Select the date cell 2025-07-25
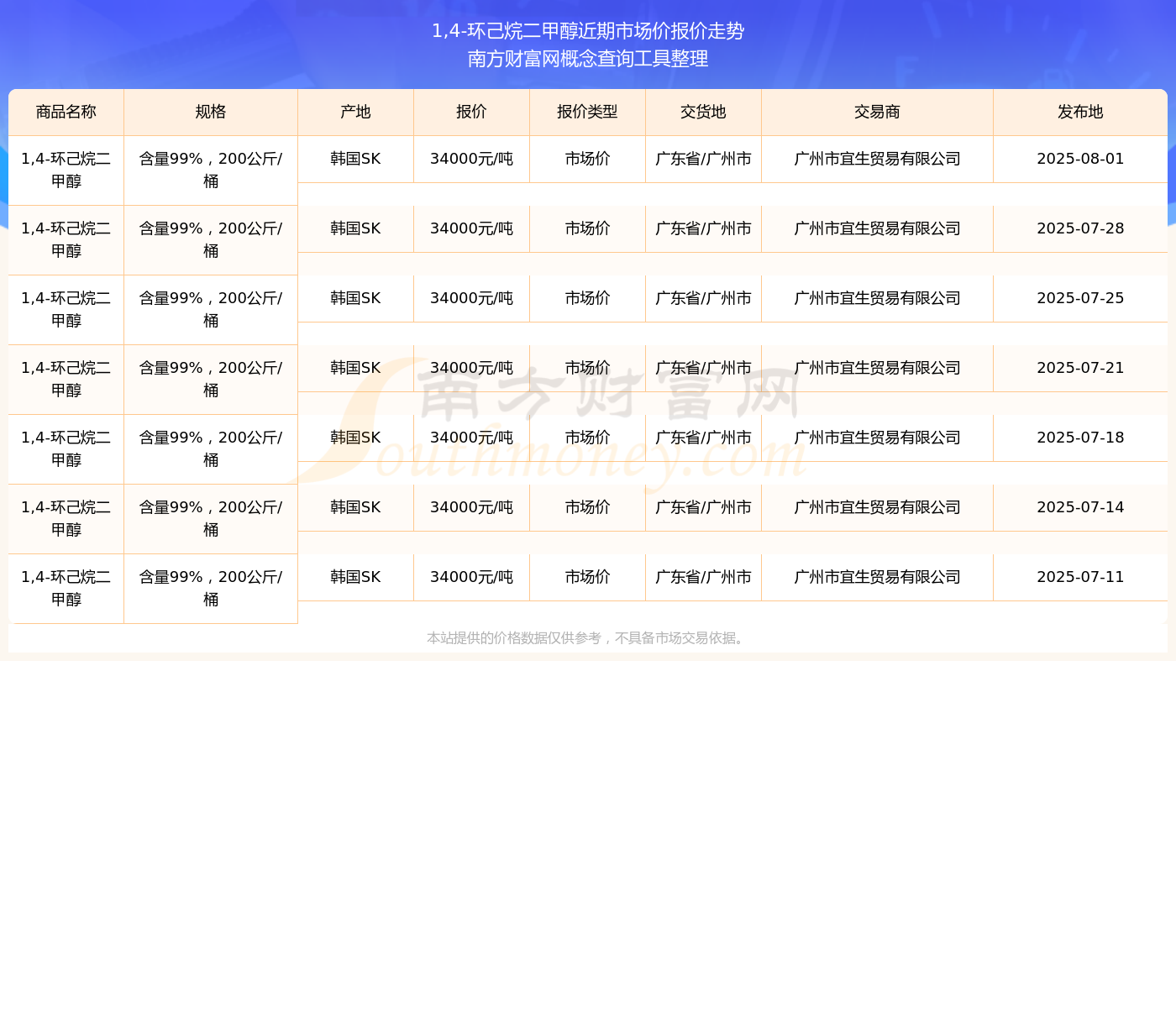The image size is (1176, 1012). coord(1080,298)
